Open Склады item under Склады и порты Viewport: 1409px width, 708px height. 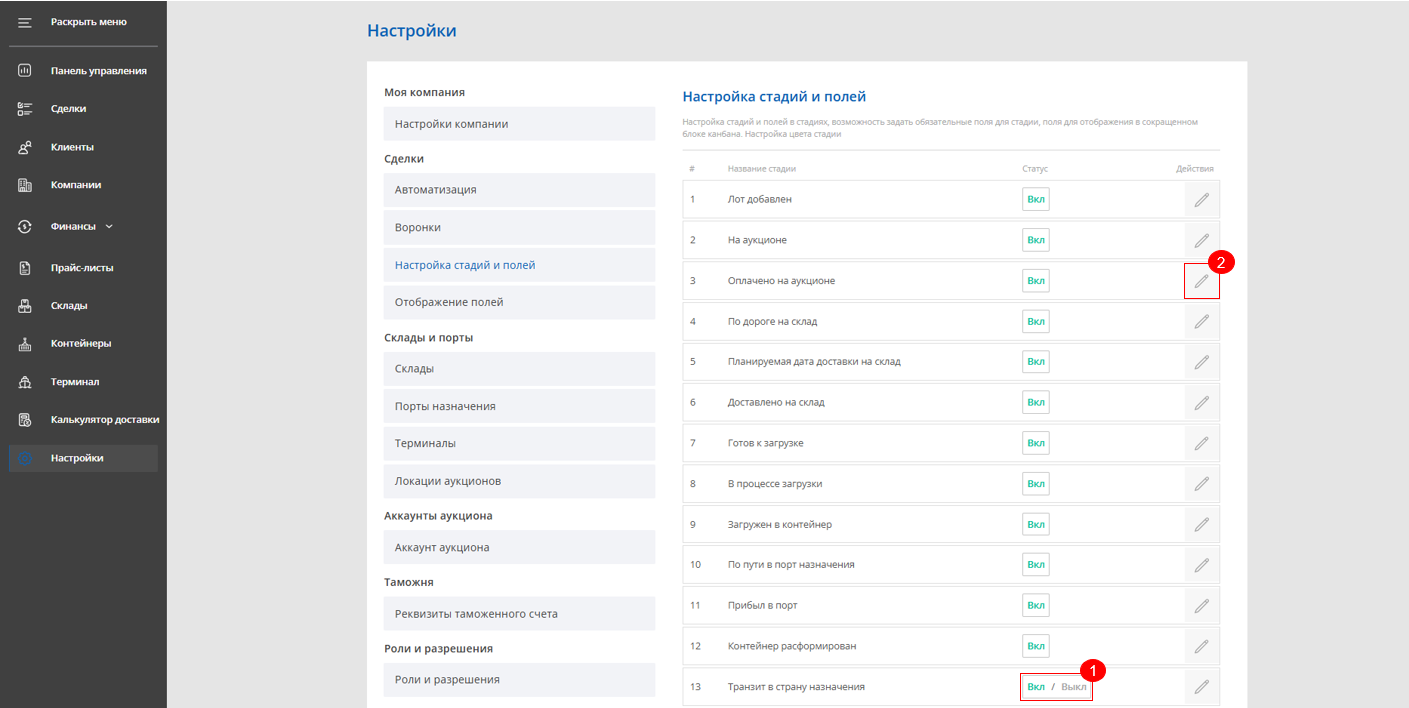pyautogui.click(x=519, y=369)
